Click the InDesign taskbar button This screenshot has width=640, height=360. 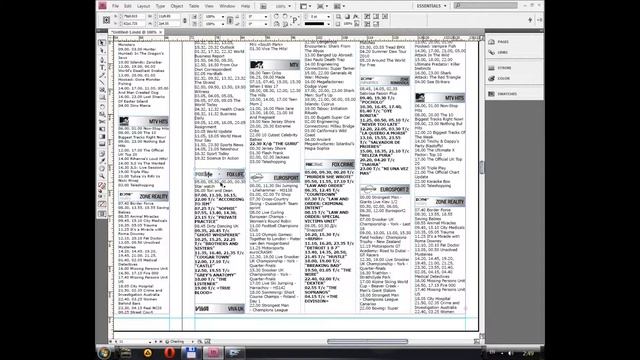[213, 353]
